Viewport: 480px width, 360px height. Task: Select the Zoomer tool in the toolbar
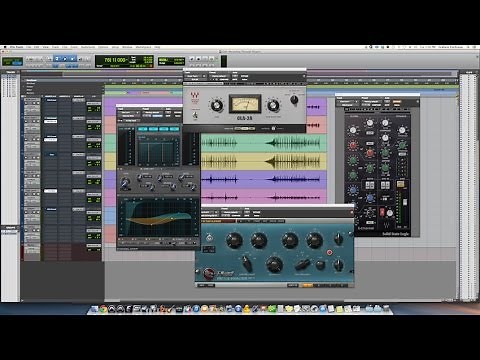point(49,59)
